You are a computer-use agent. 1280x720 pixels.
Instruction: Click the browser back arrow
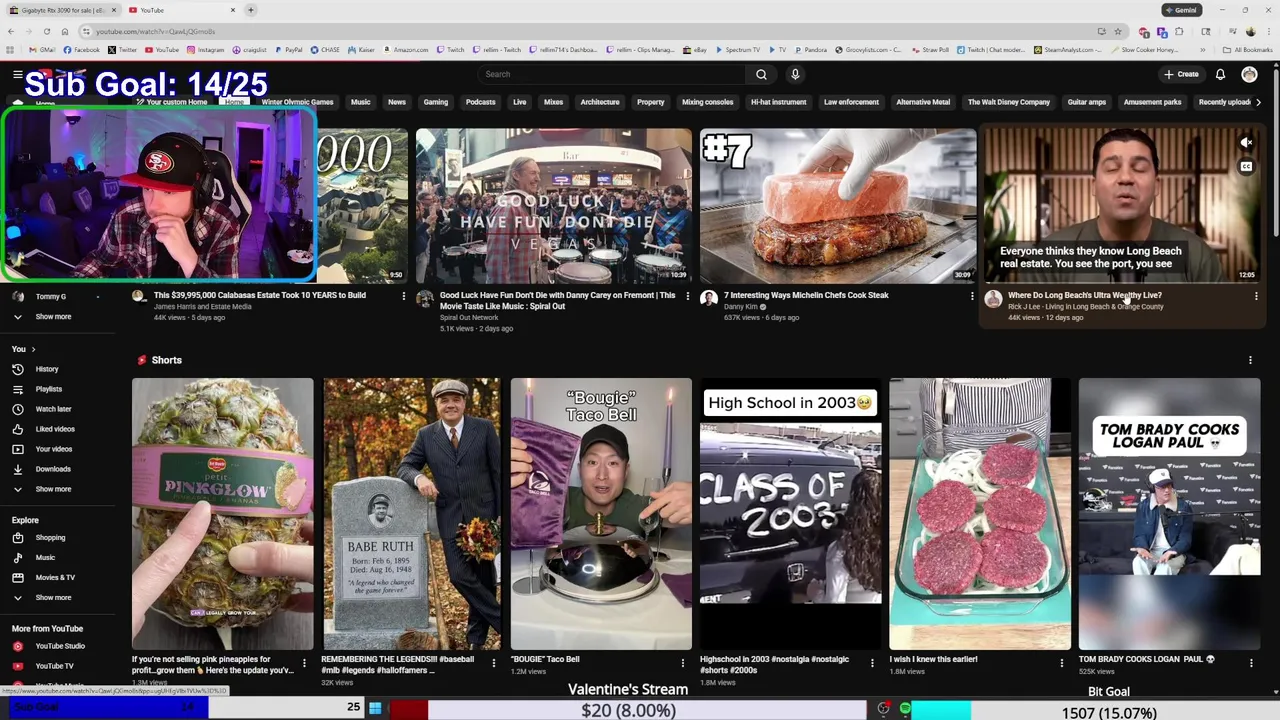[x=11, y=31]
